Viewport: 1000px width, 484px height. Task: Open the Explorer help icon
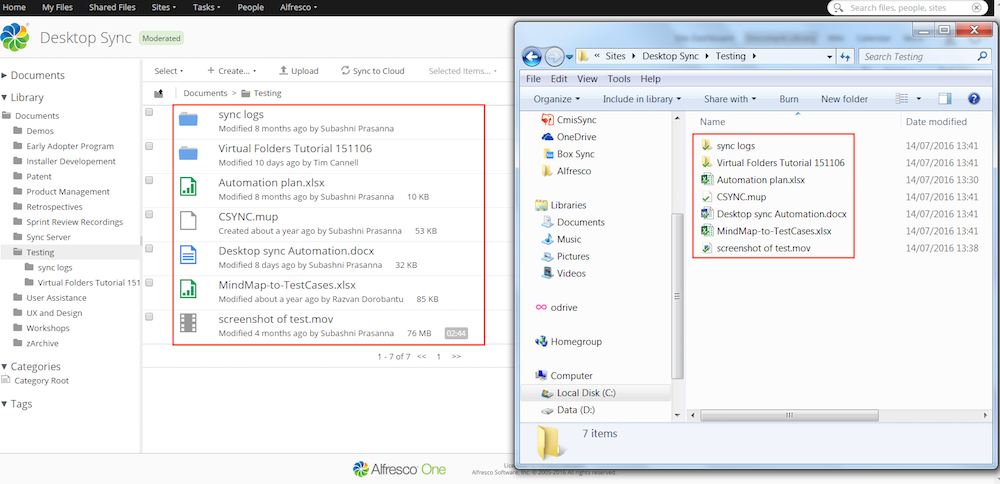973,99
